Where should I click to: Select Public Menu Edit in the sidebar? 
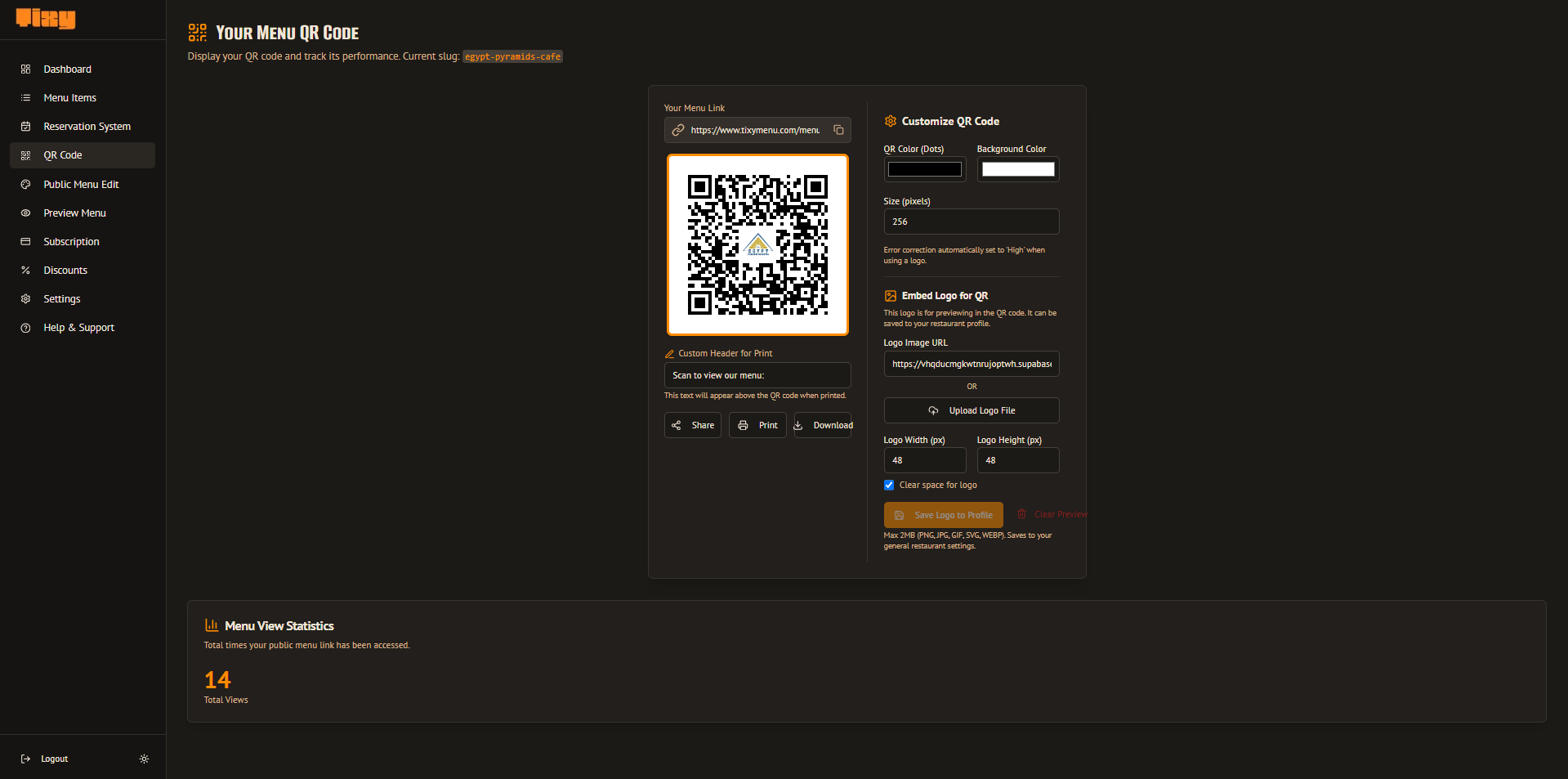83,185
